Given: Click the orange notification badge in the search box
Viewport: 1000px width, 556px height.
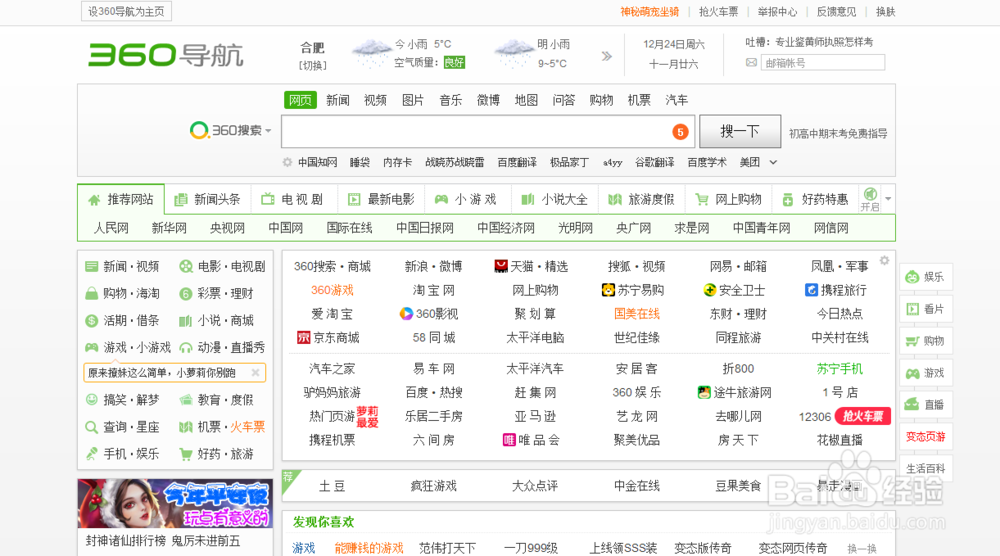Looking at the screenshot, I should pos(680,132).
